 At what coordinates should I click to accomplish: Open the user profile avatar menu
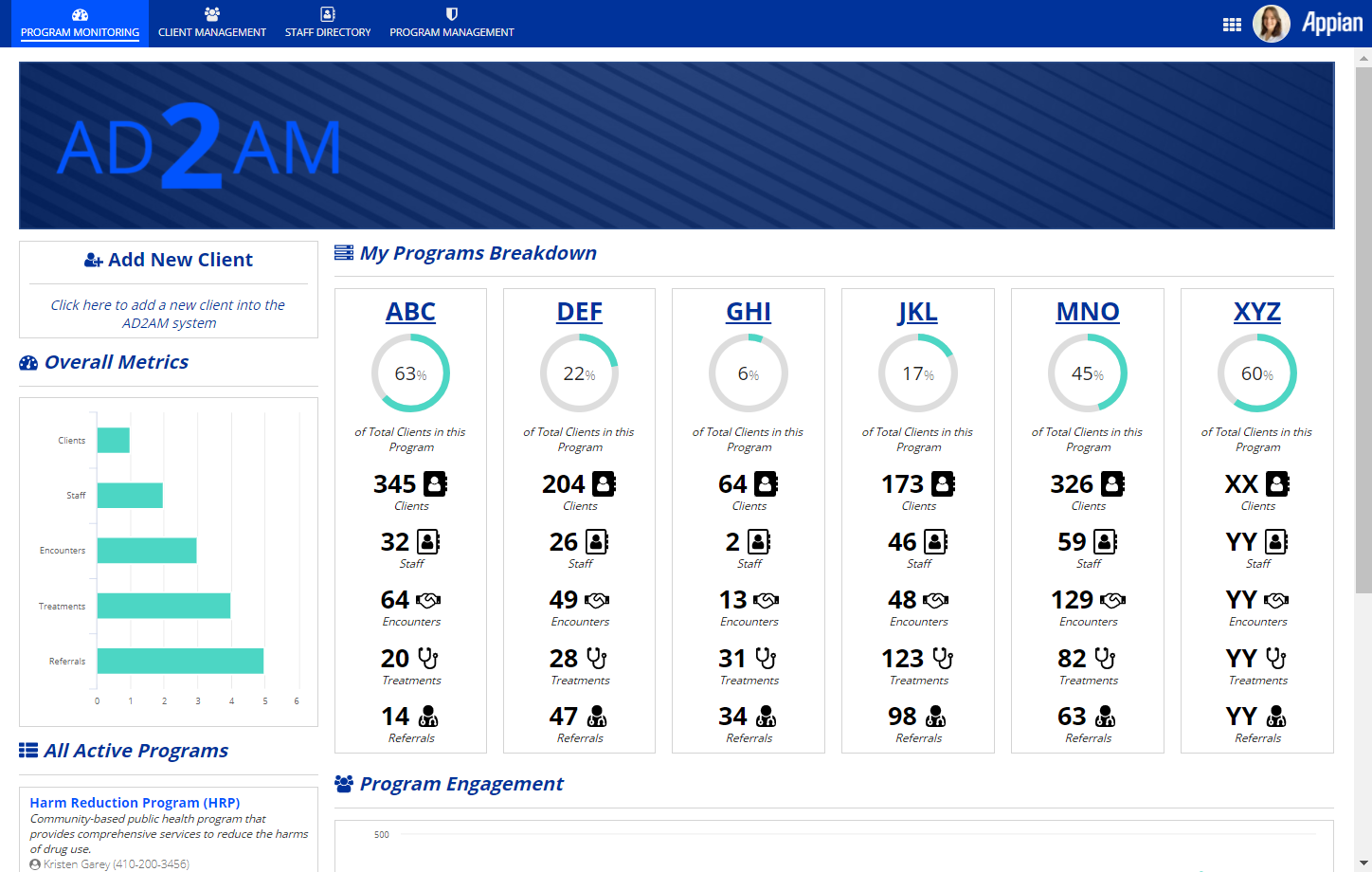click(1272, 24)
